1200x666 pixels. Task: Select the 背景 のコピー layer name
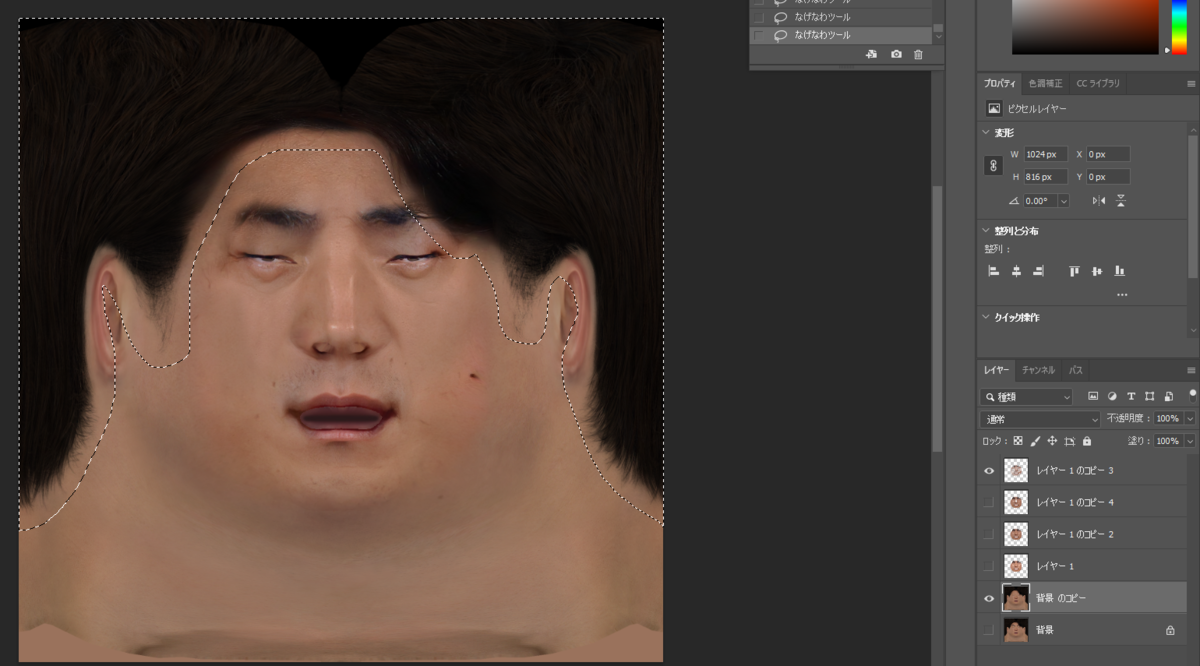[x=1061, y=598]
